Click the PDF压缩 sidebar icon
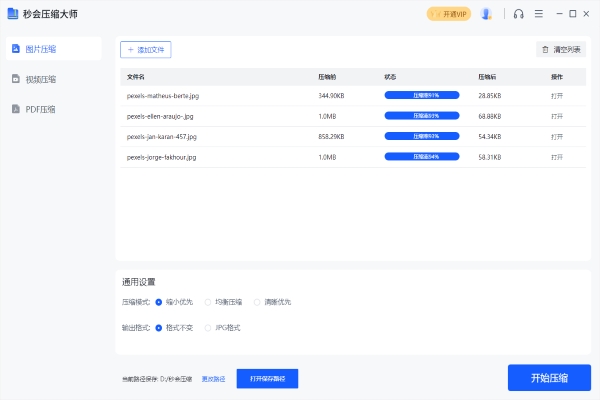The image size is (600, 400). click(x=15, y=108)
